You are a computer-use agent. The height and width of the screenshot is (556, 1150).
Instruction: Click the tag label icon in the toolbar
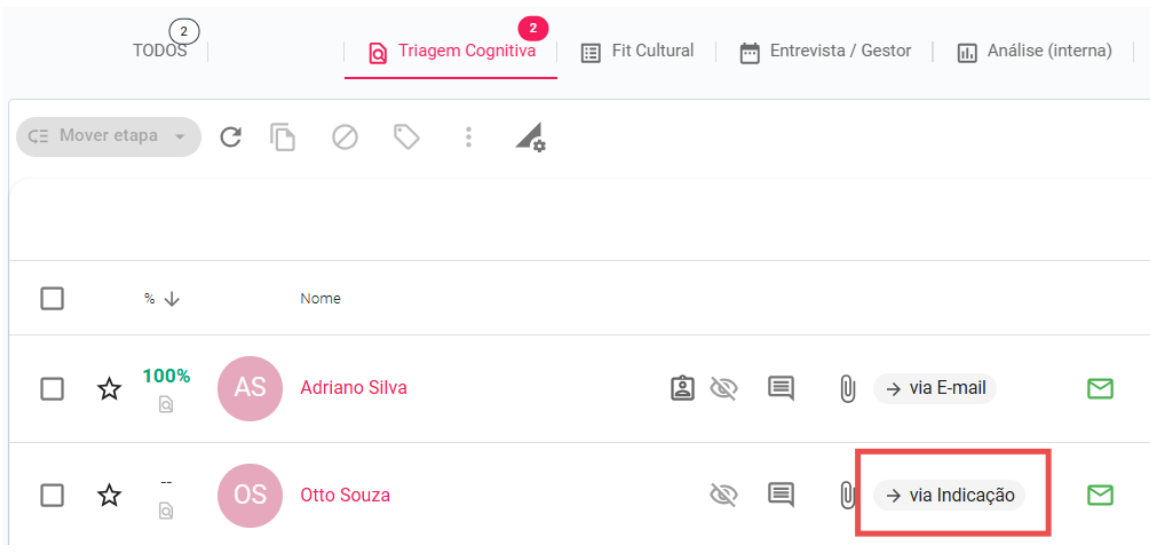[406, 137]
